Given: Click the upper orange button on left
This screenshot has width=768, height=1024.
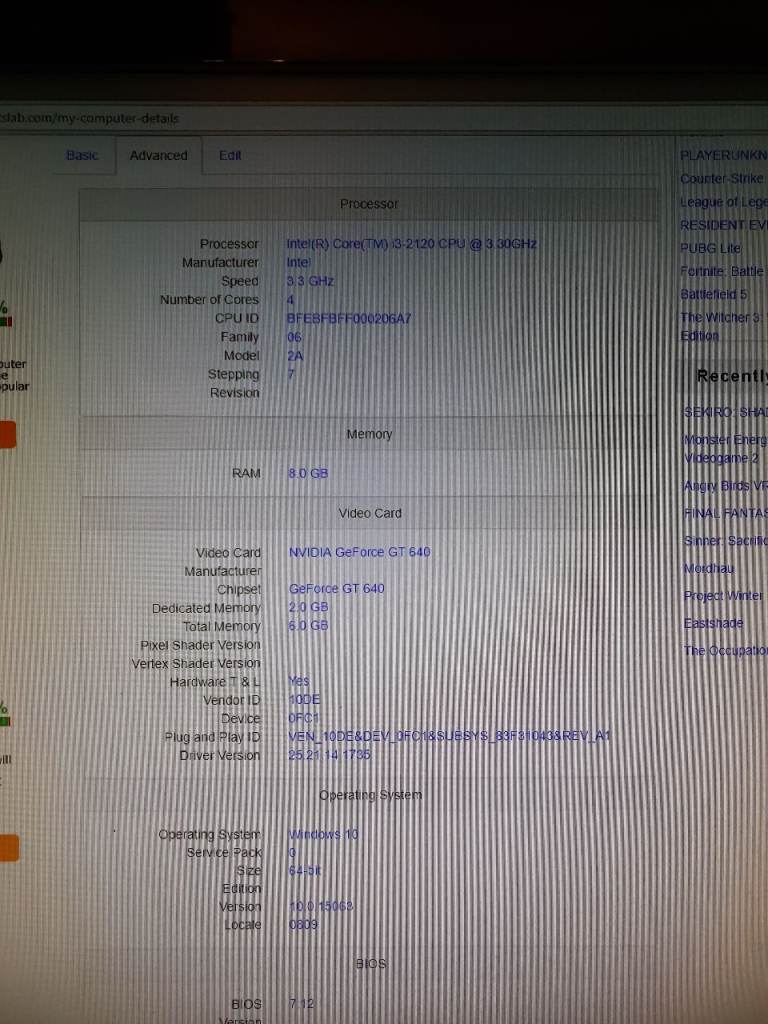Looking at the screenshot, I should coord(7,434).
